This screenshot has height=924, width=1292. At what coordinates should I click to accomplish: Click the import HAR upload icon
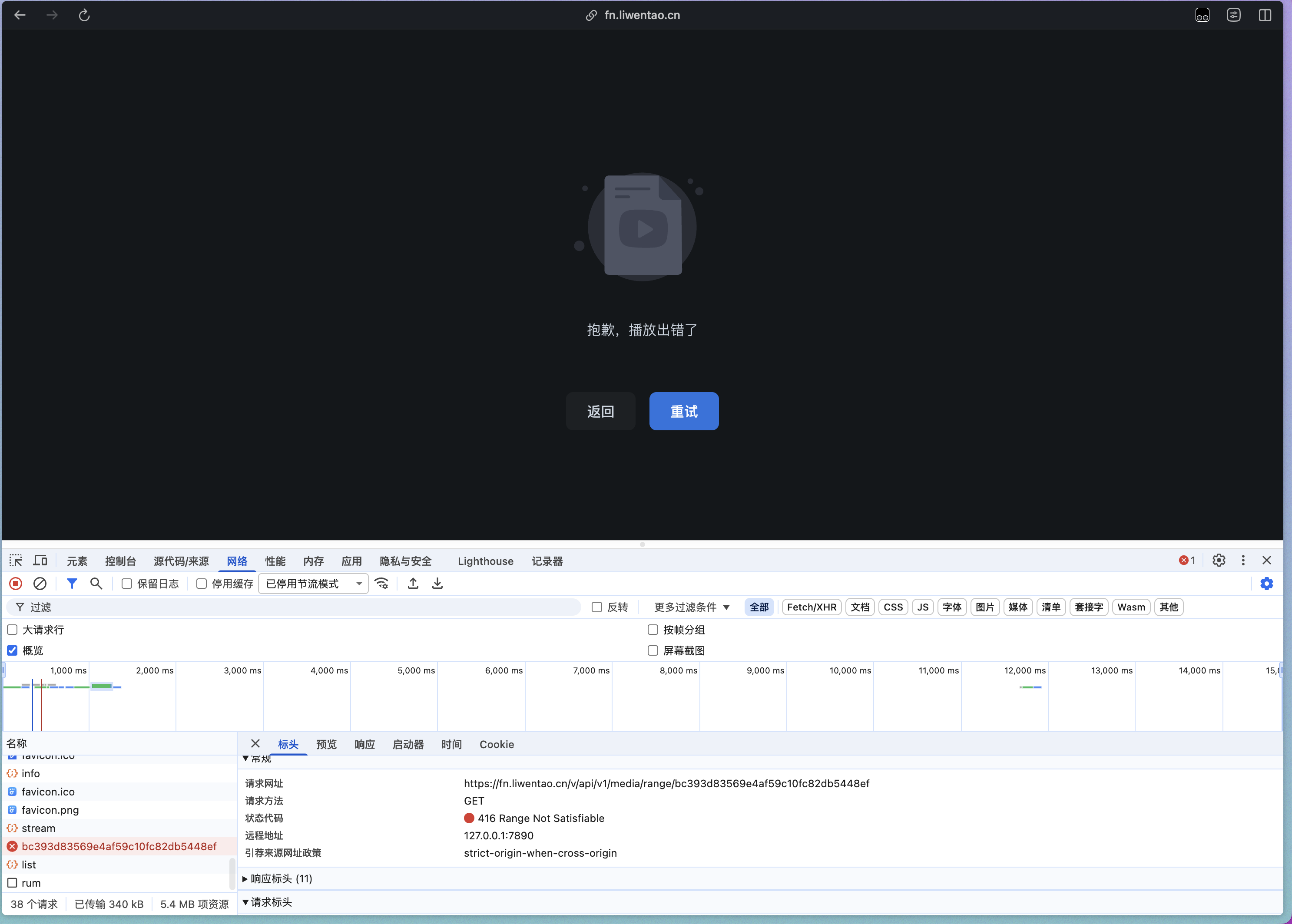pyautogui.click(x=413, y=583)
